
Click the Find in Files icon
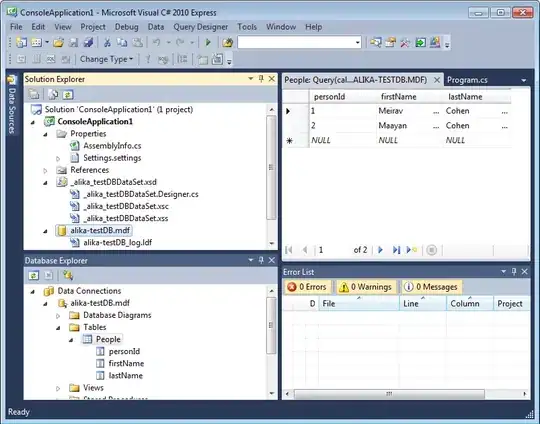click(228, 43)
